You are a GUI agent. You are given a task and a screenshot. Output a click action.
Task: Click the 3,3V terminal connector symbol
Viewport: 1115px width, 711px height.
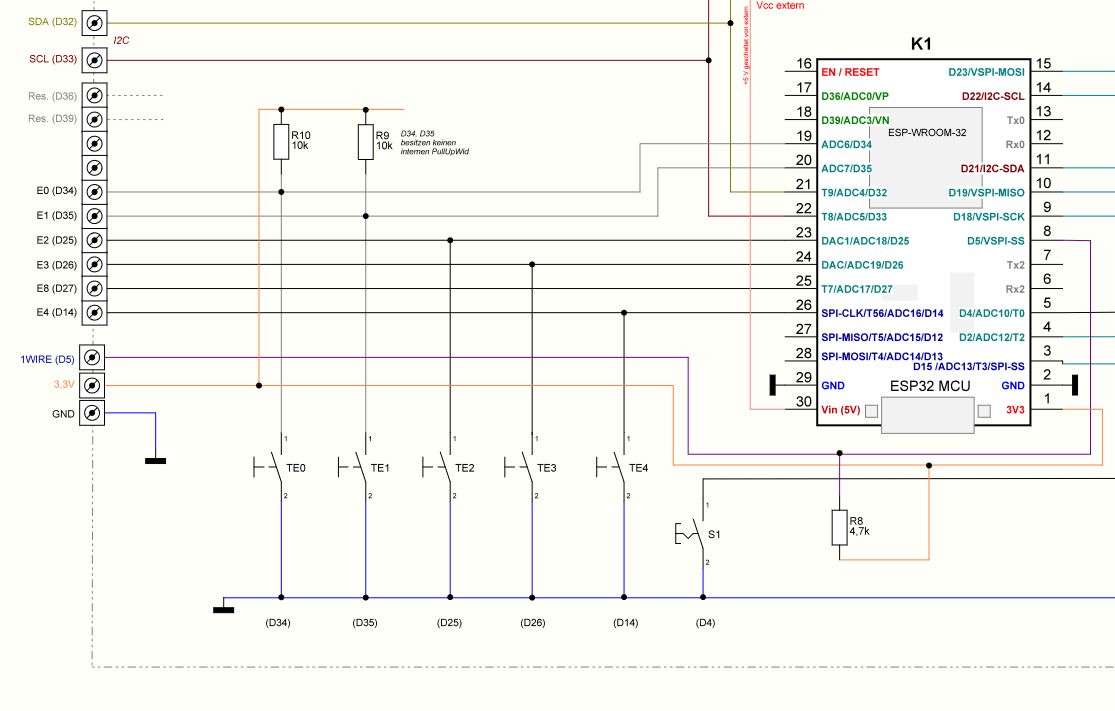93,385
